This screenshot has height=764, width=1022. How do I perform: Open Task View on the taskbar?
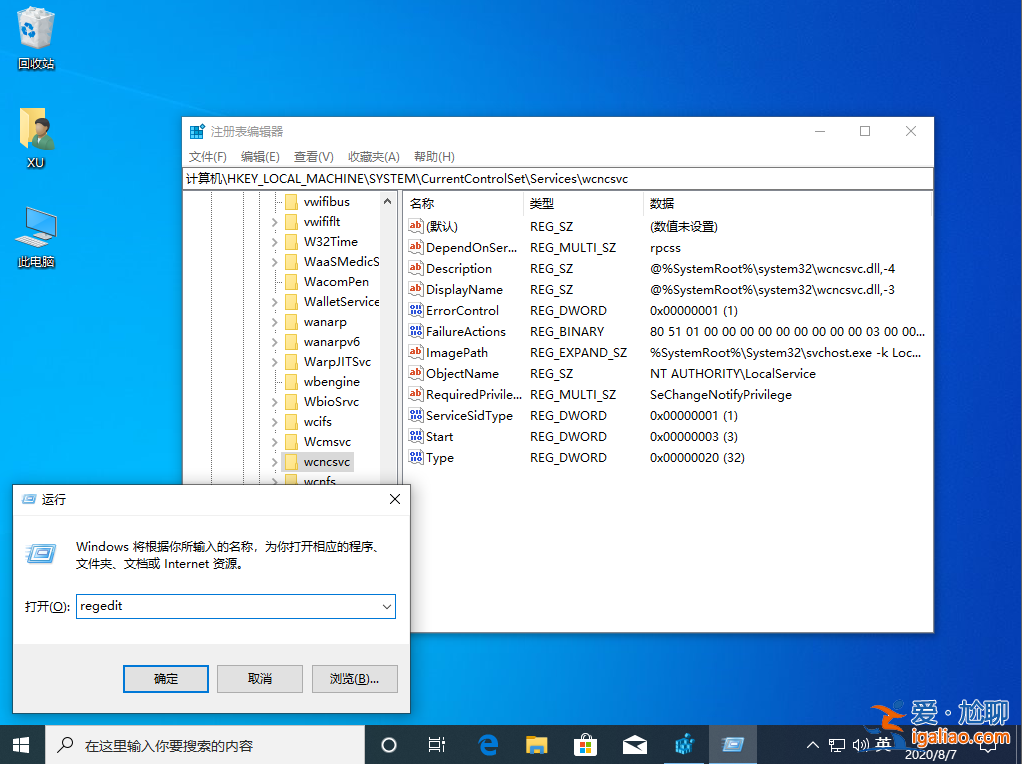point(436,744)
